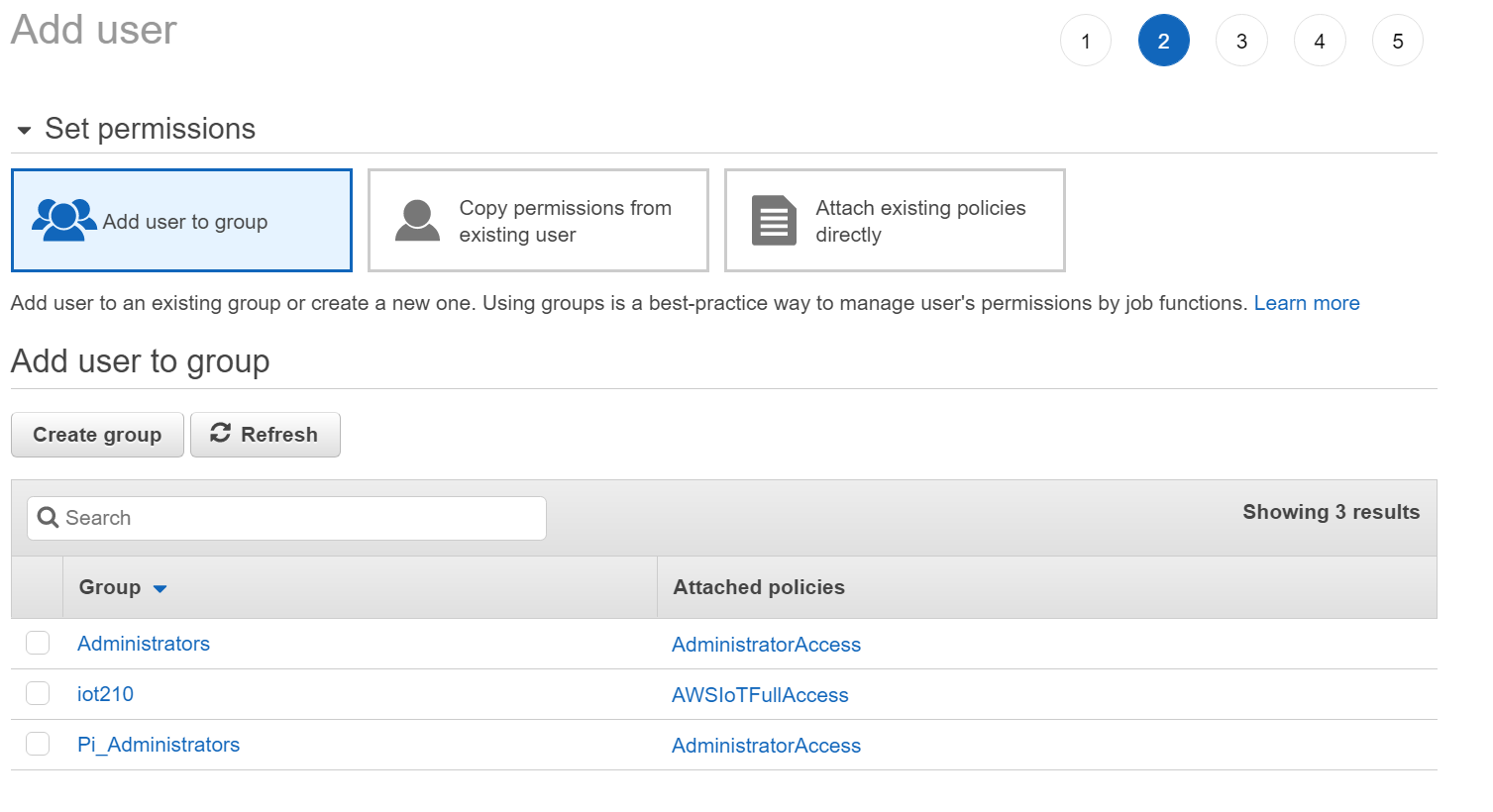Switch to Copy permissions from existing user
1493x812 pixels.
(537, 220)
